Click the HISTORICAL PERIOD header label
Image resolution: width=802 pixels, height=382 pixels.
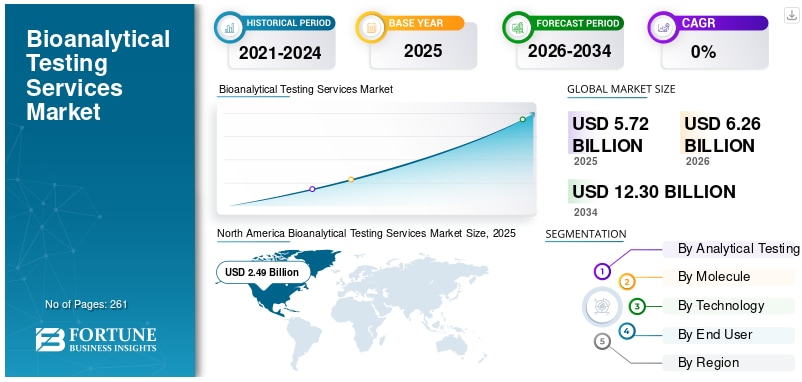coord(289,23)
